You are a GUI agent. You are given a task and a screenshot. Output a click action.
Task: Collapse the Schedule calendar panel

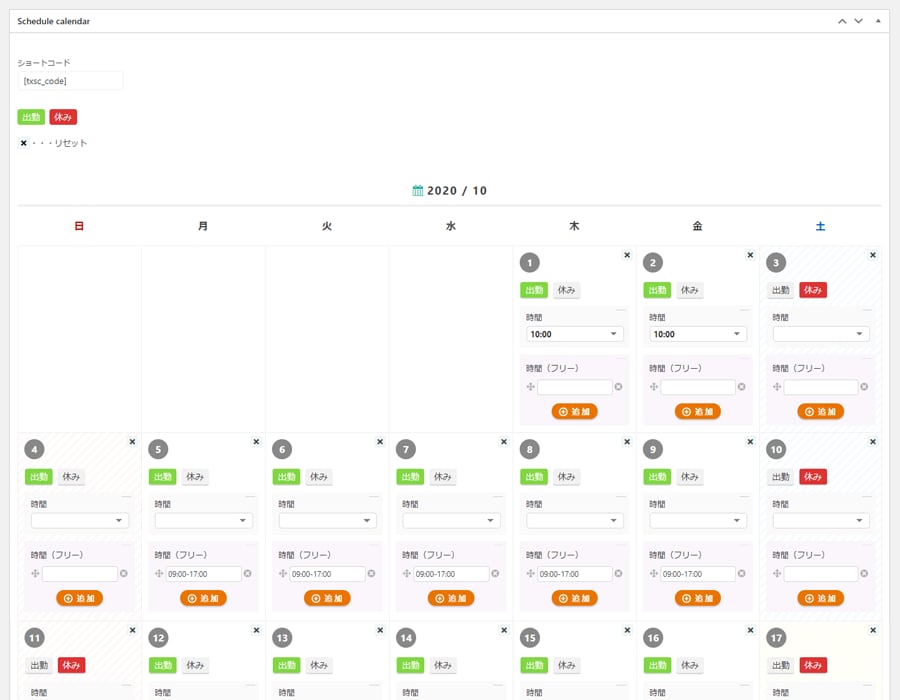[878, 21]
